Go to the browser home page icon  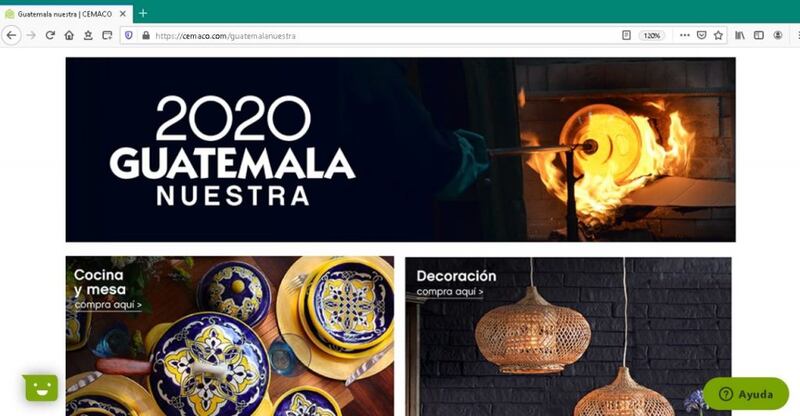69,35
